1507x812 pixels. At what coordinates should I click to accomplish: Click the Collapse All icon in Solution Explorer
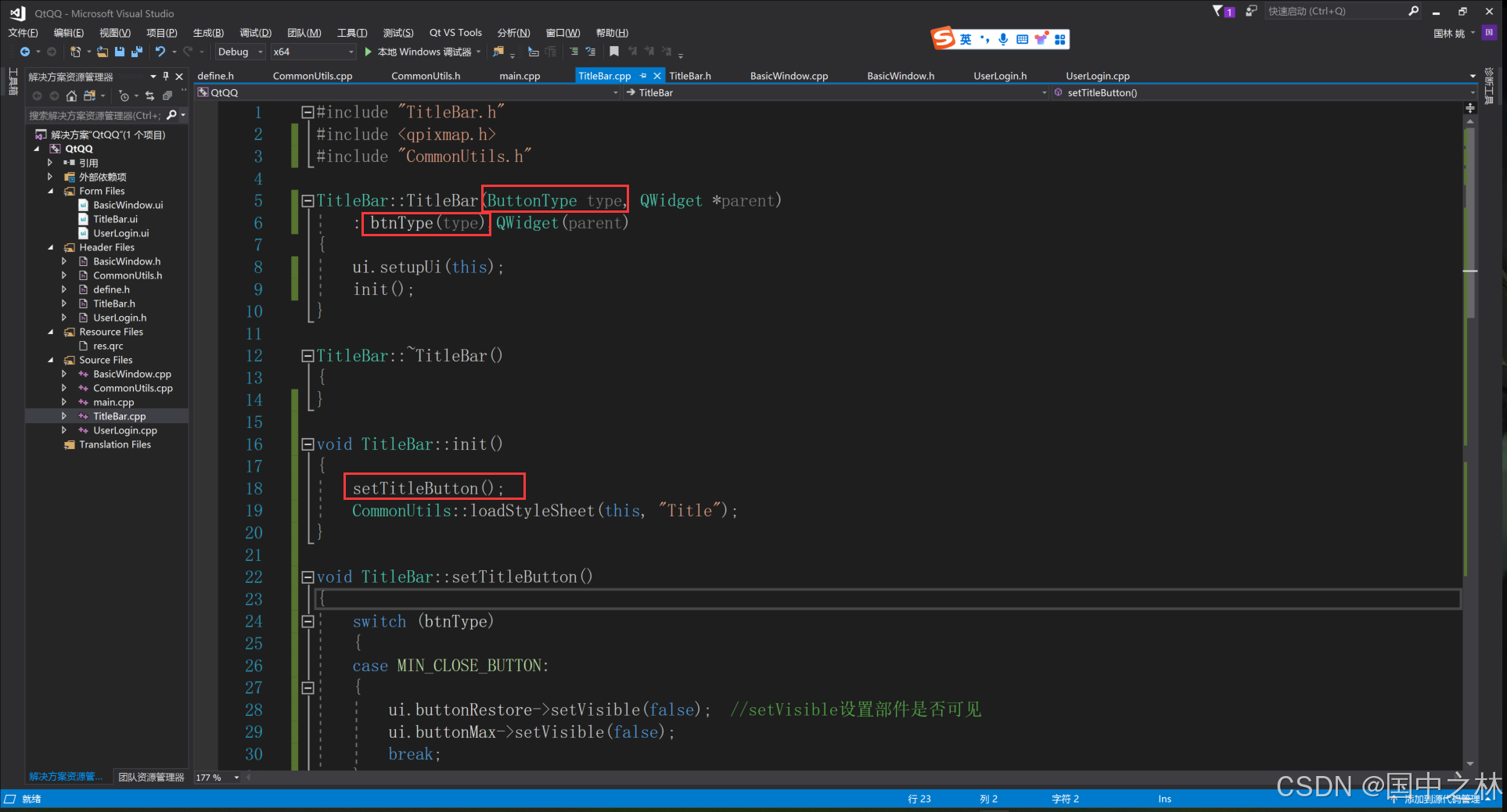(167, 95)
